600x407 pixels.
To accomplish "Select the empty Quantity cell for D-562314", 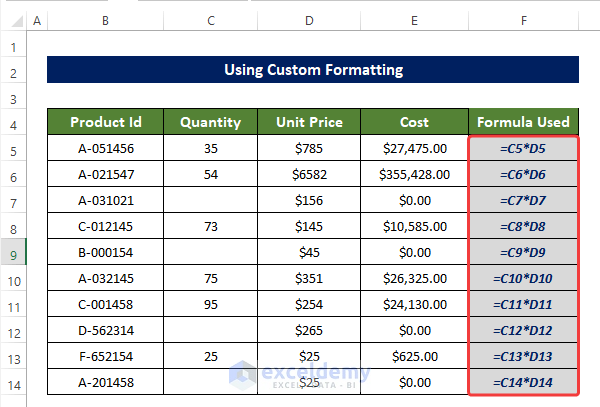I will (x=210, y=331).
